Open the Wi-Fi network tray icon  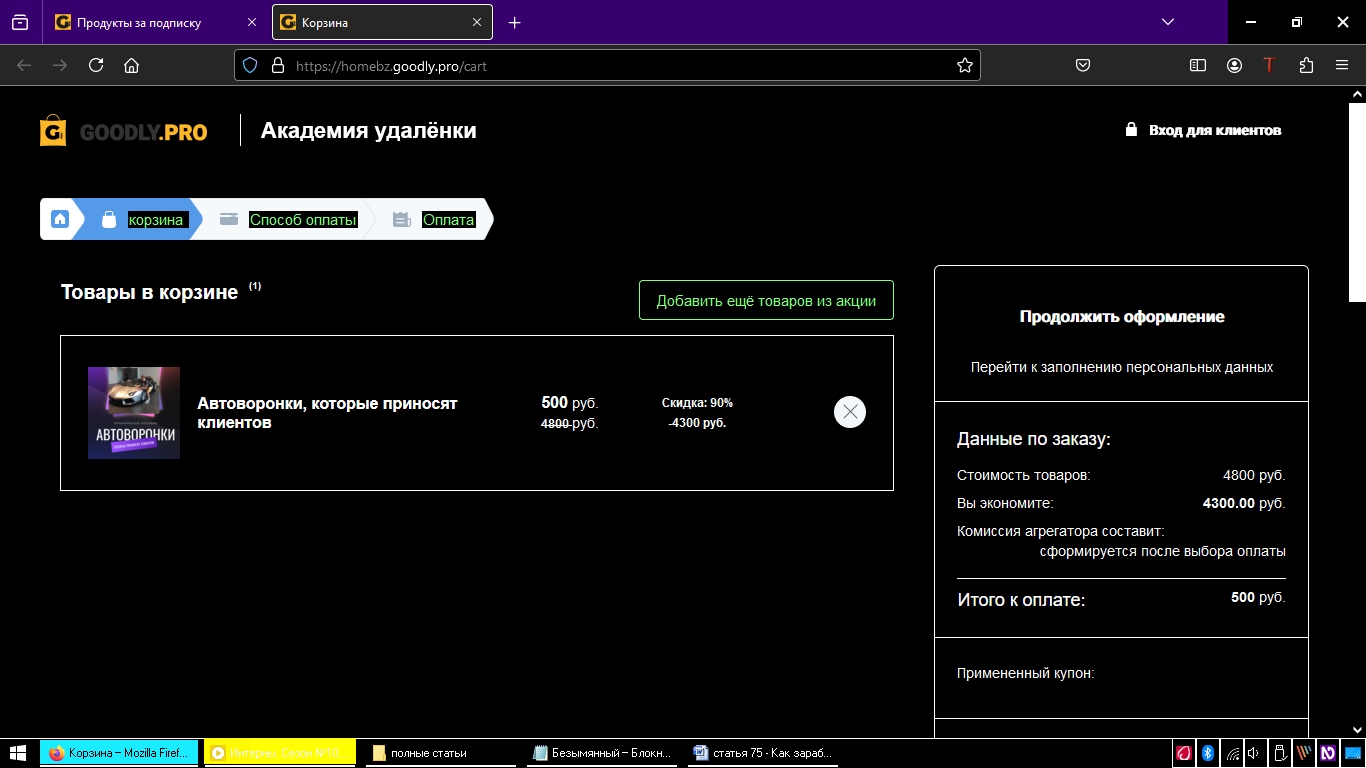[1232, 753]
